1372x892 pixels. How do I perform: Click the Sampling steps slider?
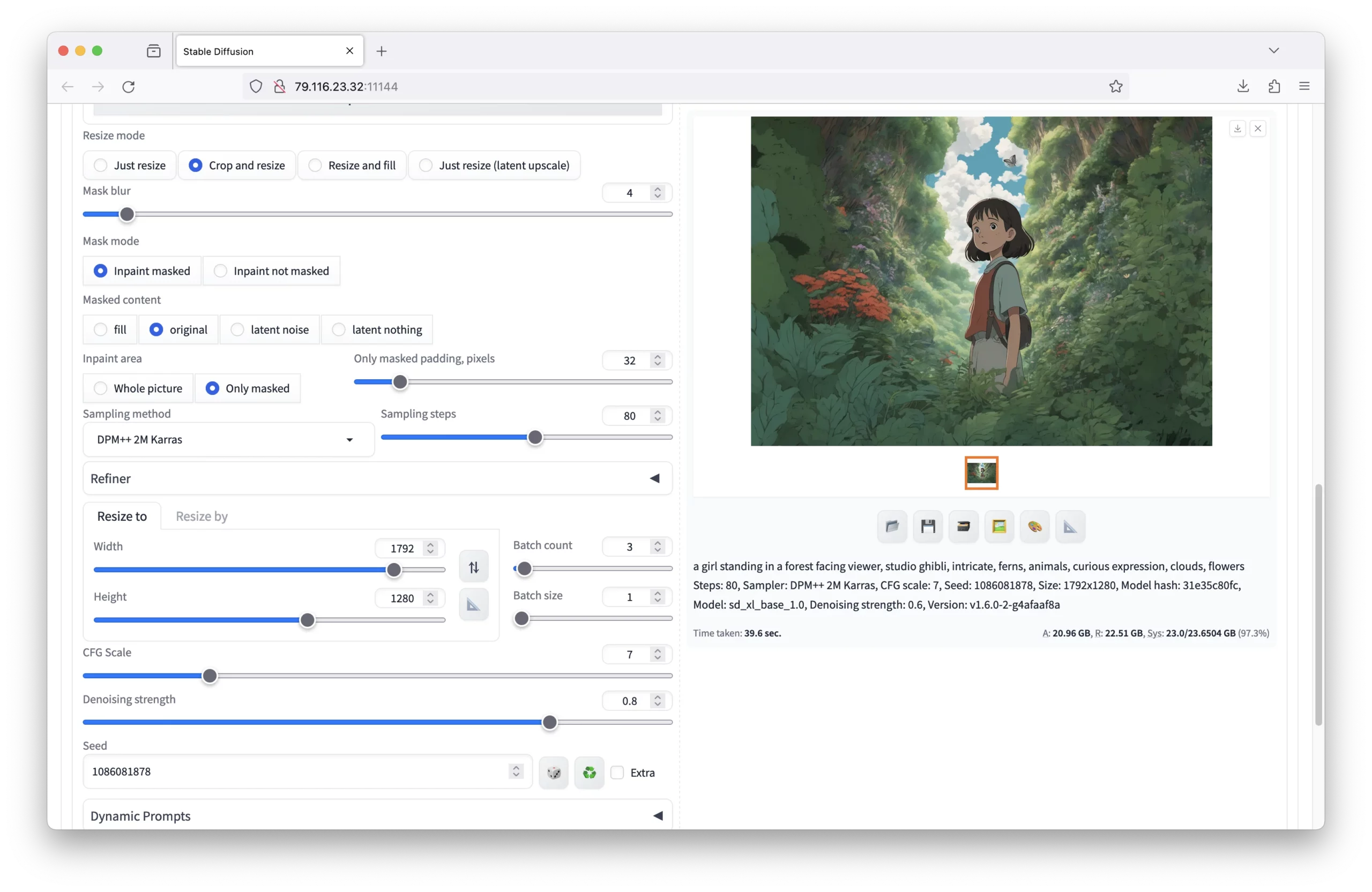click(x=527, y=437)
